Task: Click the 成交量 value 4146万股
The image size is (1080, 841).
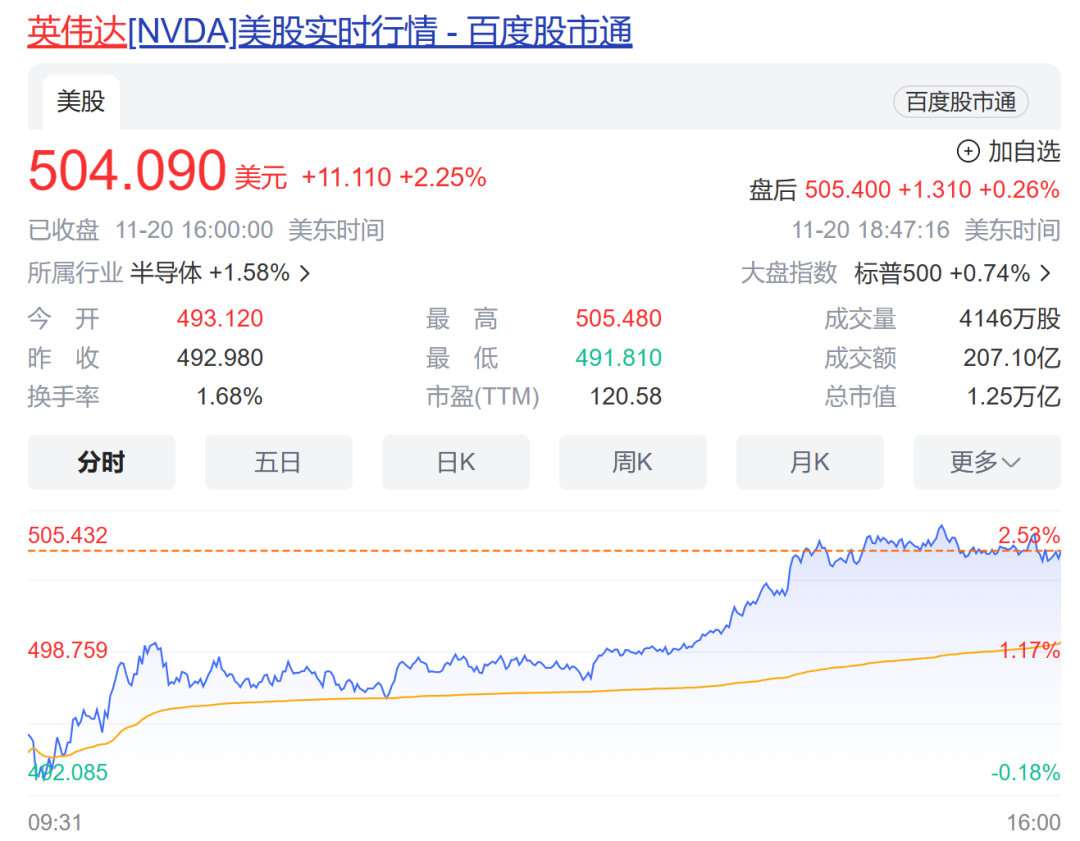Action: 1009,318
